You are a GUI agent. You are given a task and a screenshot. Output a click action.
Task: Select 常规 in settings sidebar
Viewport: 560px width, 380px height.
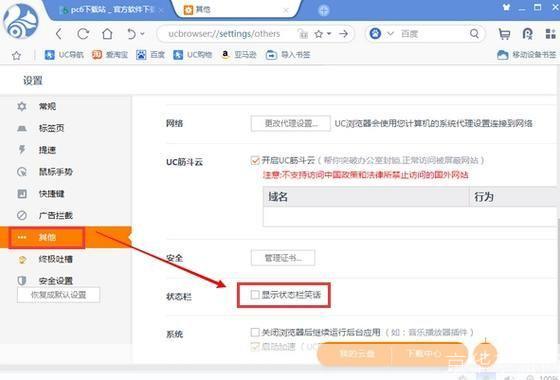(x=66, y=106)
